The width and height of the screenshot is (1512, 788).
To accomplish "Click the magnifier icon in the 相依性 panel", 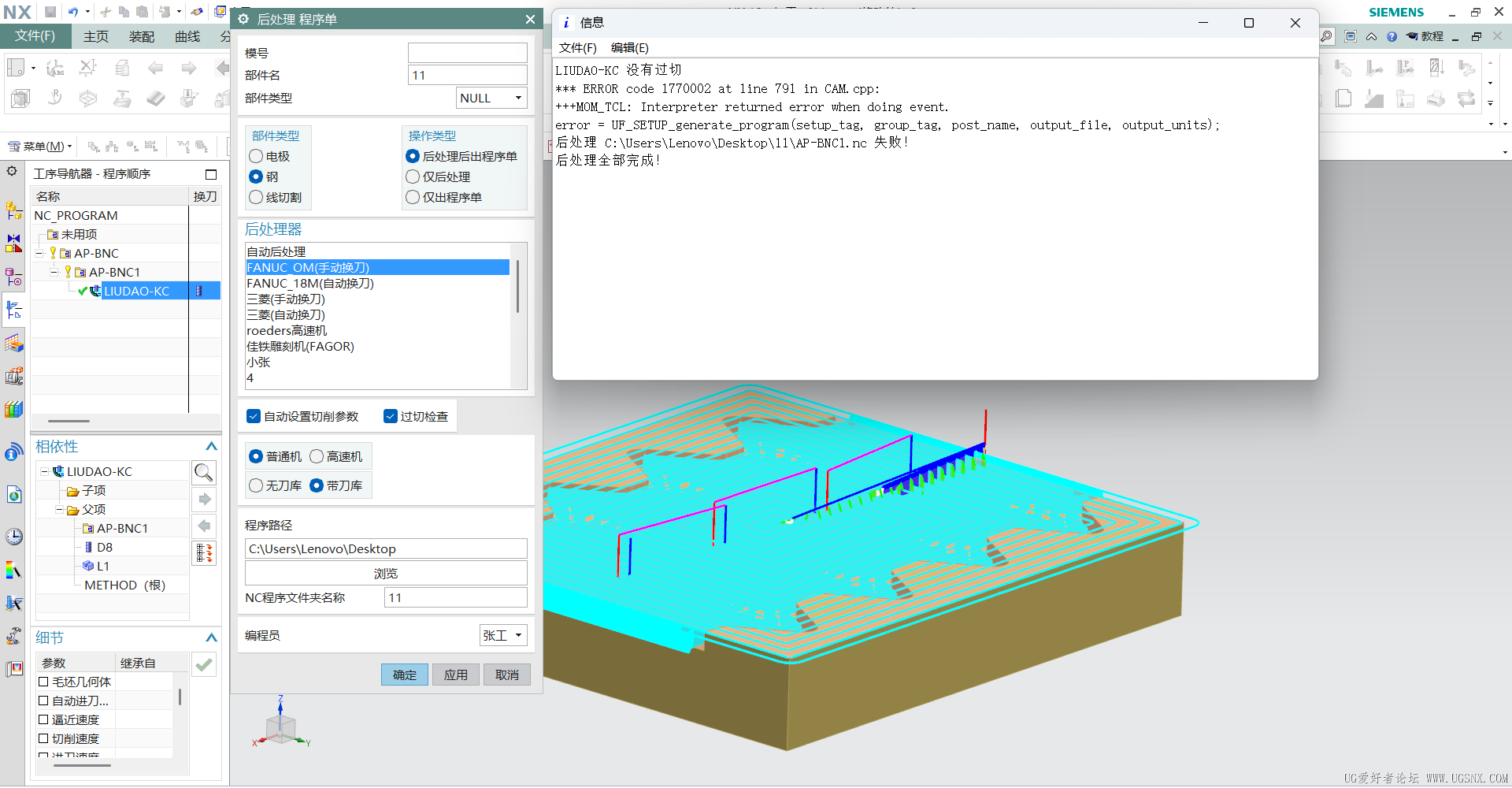I will point(204,472).
